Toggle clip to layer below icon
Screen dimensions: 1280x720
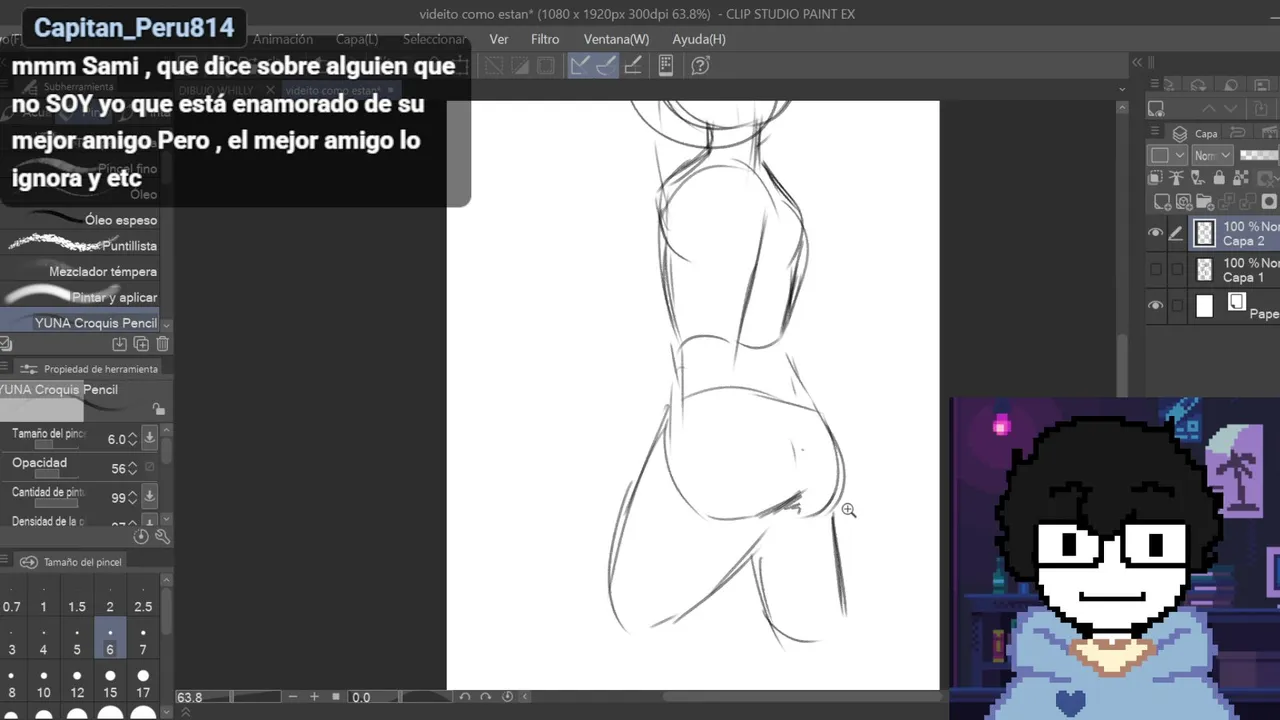pos(1155,178)
